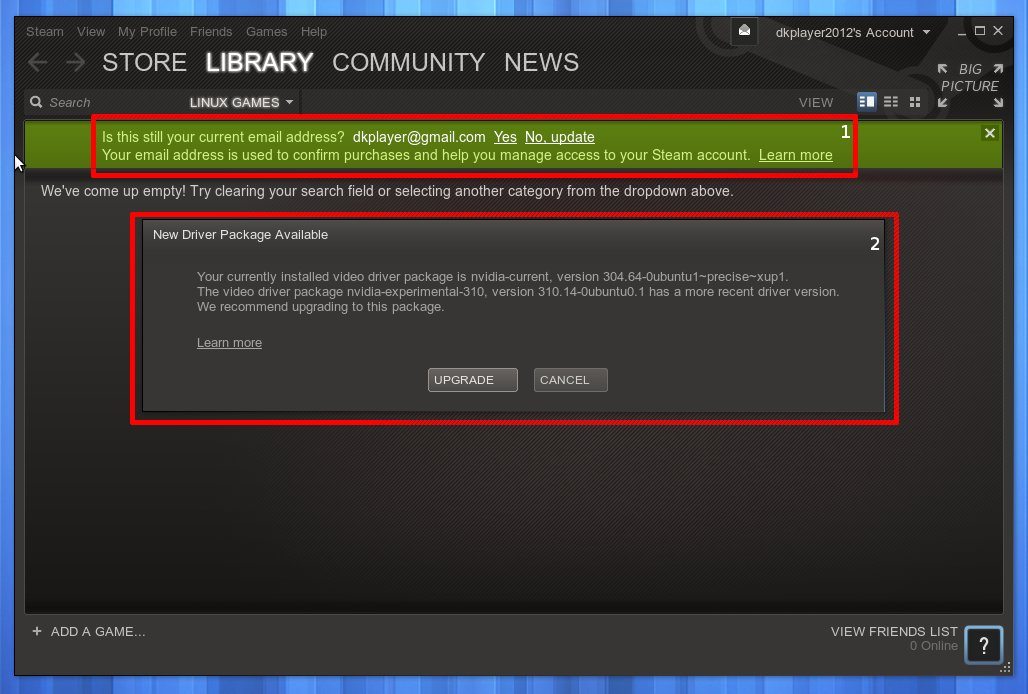Close the Steam window
Screen dimensions: 1028x694
(998, 31)
